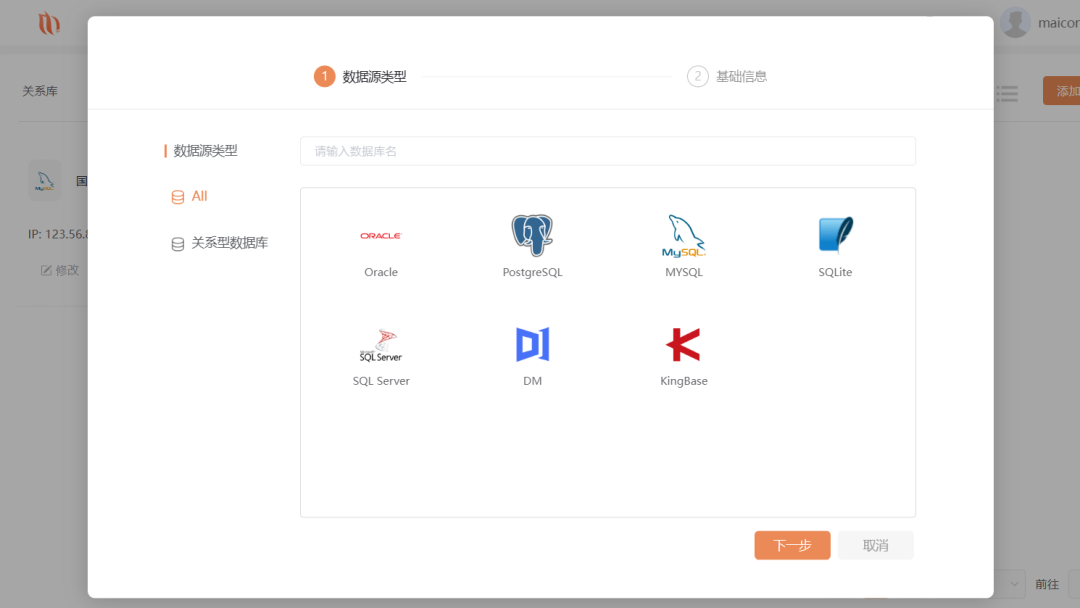Click the MySQL thumbnail in background list
This screenshot has width=1080, height=608.
pos(45,181)
